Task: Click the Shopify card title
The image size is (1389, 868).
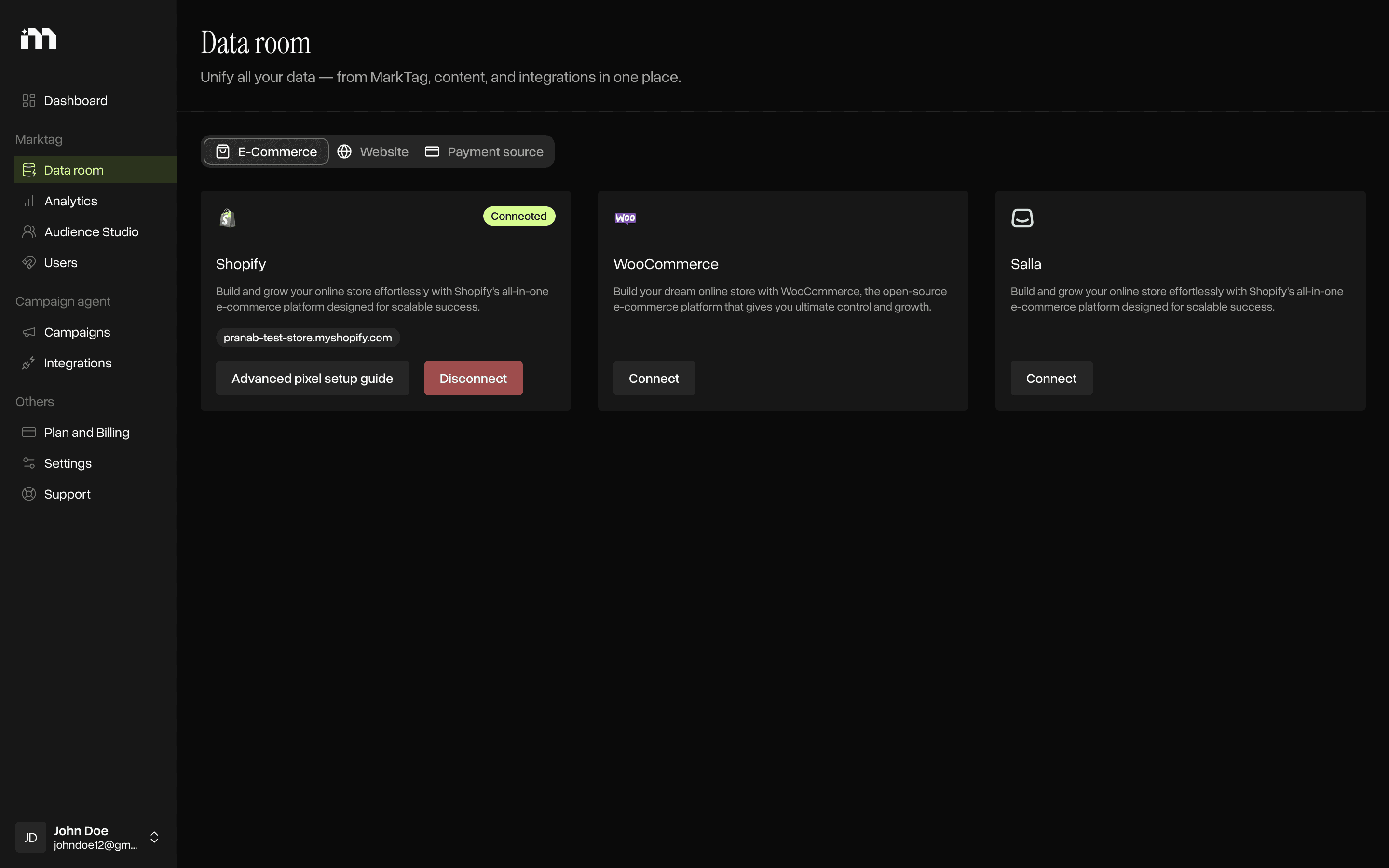Action: (x=241, y=264)
